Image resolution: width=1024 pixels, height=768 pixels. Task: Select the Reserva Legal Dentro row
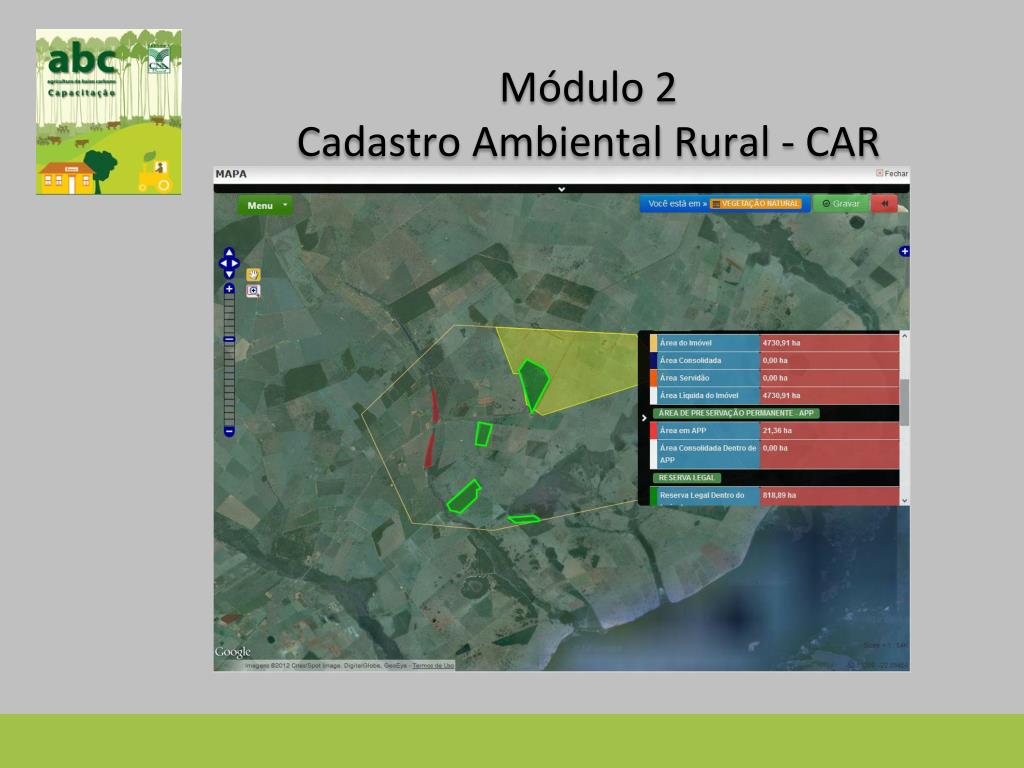pyautogui.click(x=775, y=496)
